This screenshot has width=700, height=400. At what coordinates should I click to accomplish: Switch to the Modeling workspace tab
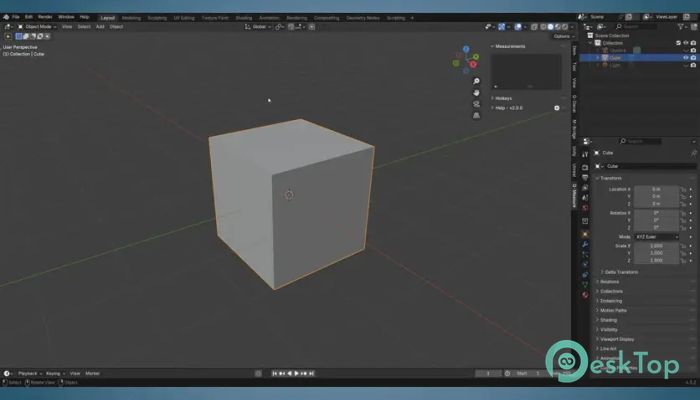click(x=131, y=18)
